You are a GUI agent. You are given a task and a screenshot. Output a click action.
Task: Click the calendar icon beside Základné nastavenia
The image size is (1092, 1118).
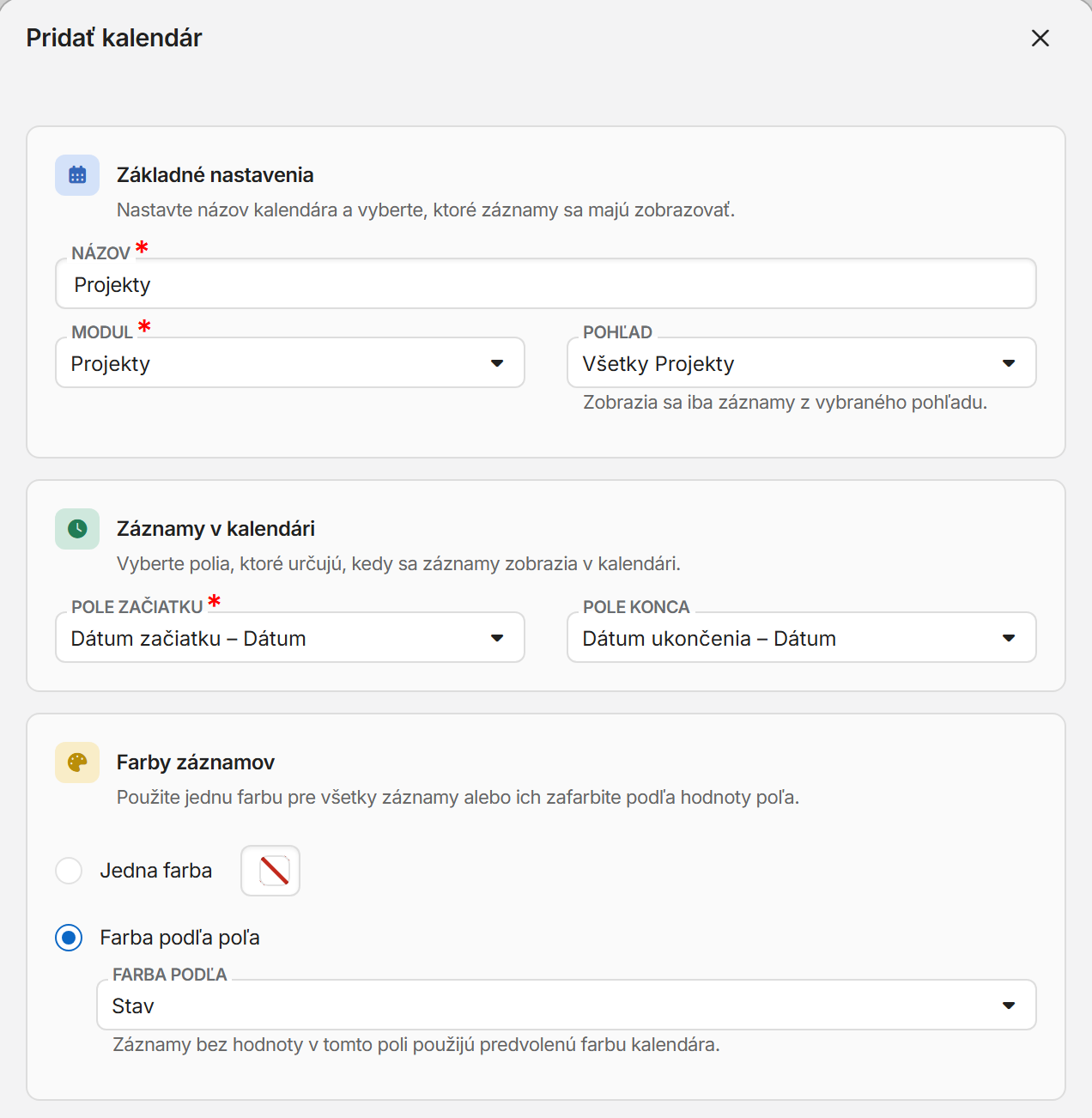pos(77,175)
